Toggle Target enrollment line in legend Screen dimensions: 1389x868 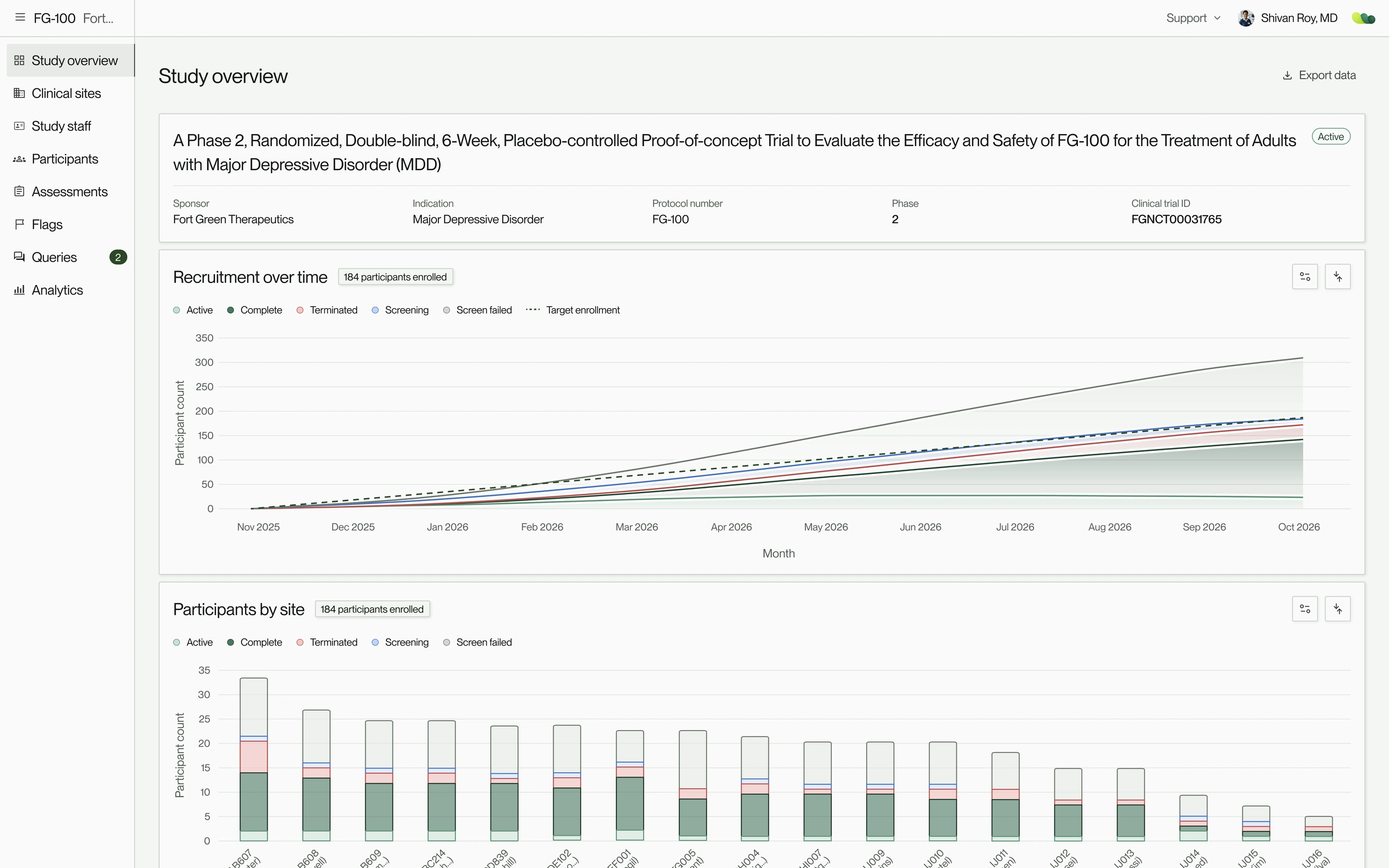point(573,310)
